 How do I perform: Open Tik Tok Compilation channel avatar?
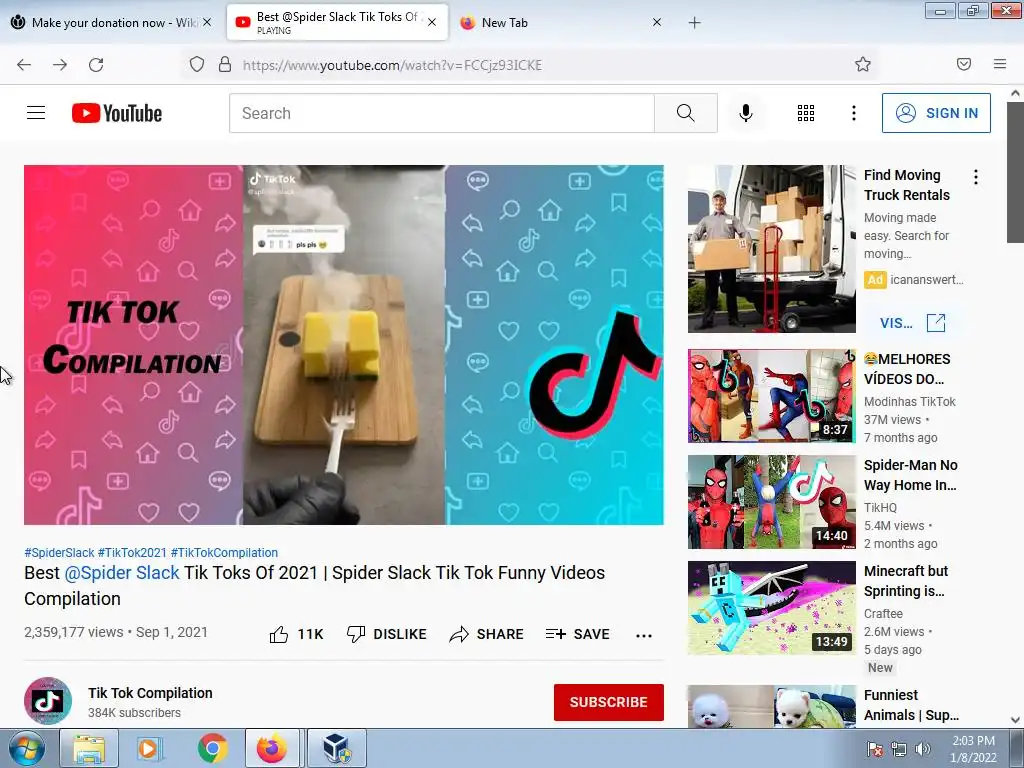(x=48, y=701)
